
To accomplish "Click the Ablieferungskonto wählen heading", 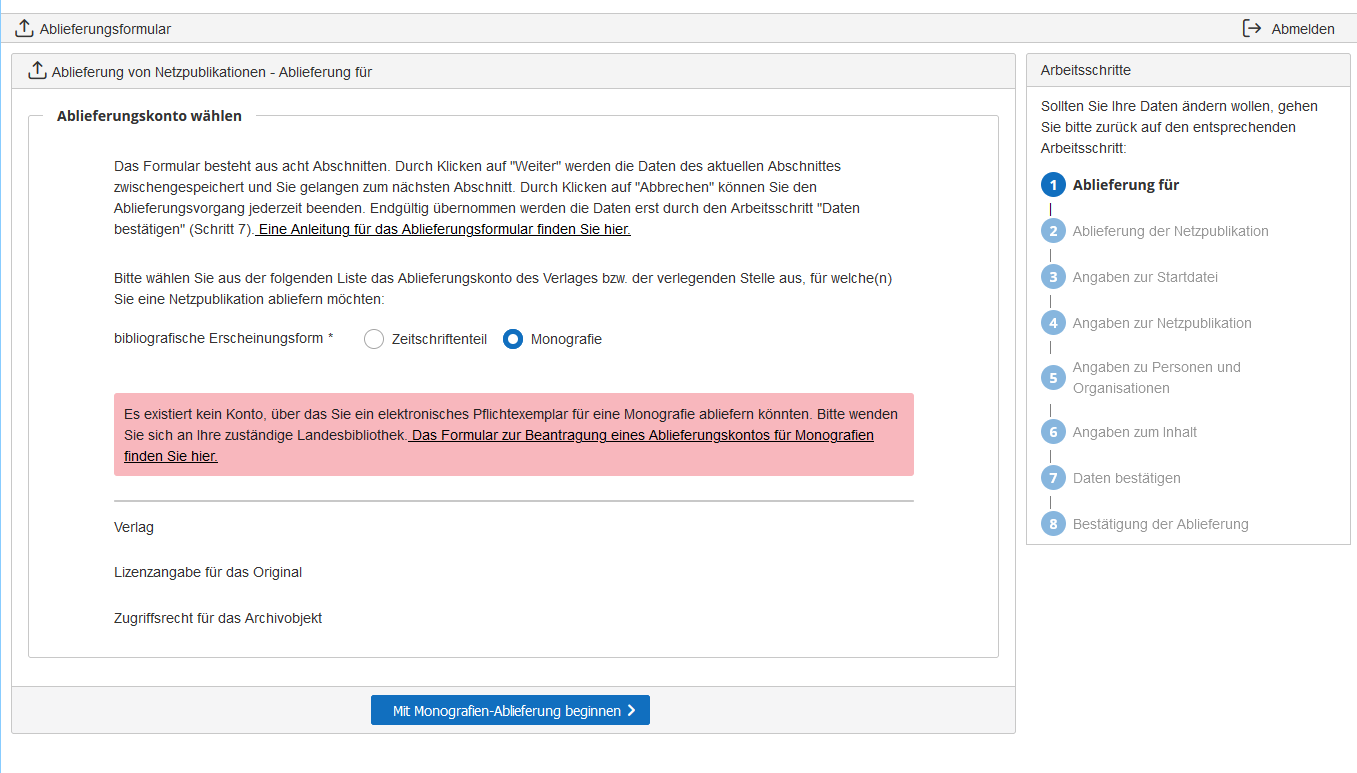I will pos(149,116).
